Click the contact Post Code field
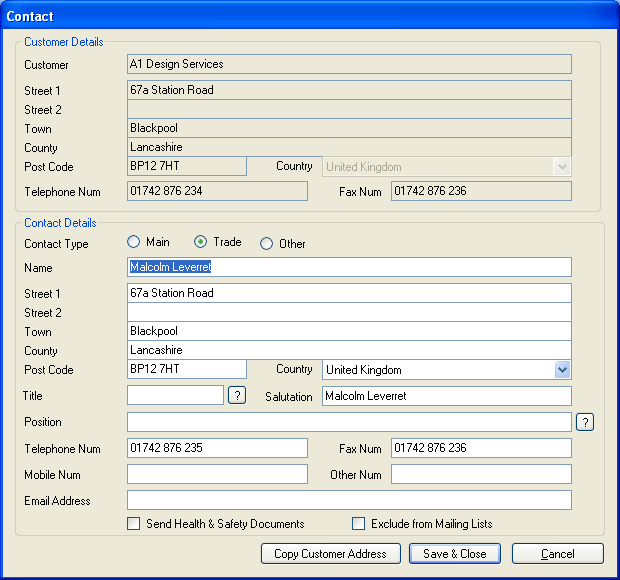 pyautogui.click(x=187, y=369)
